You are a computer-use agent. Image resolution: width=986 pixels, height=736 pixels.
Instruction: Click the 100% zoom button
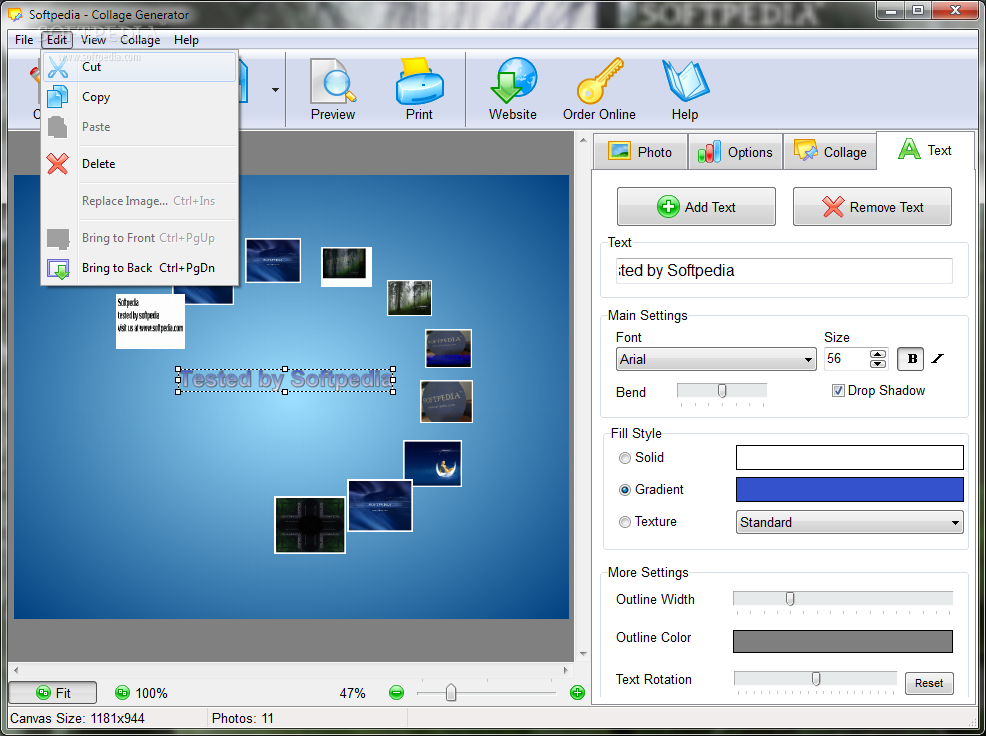pyautogui.click(x=141, y=693)
